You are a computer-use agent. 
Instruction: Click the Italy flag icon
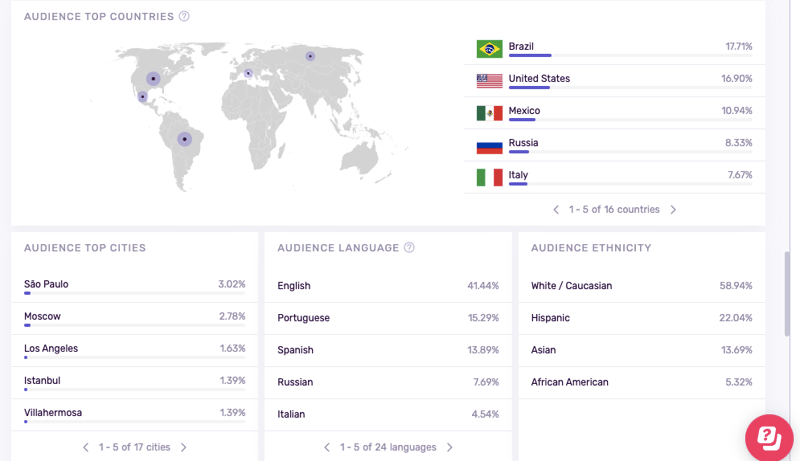coord(489,177)
